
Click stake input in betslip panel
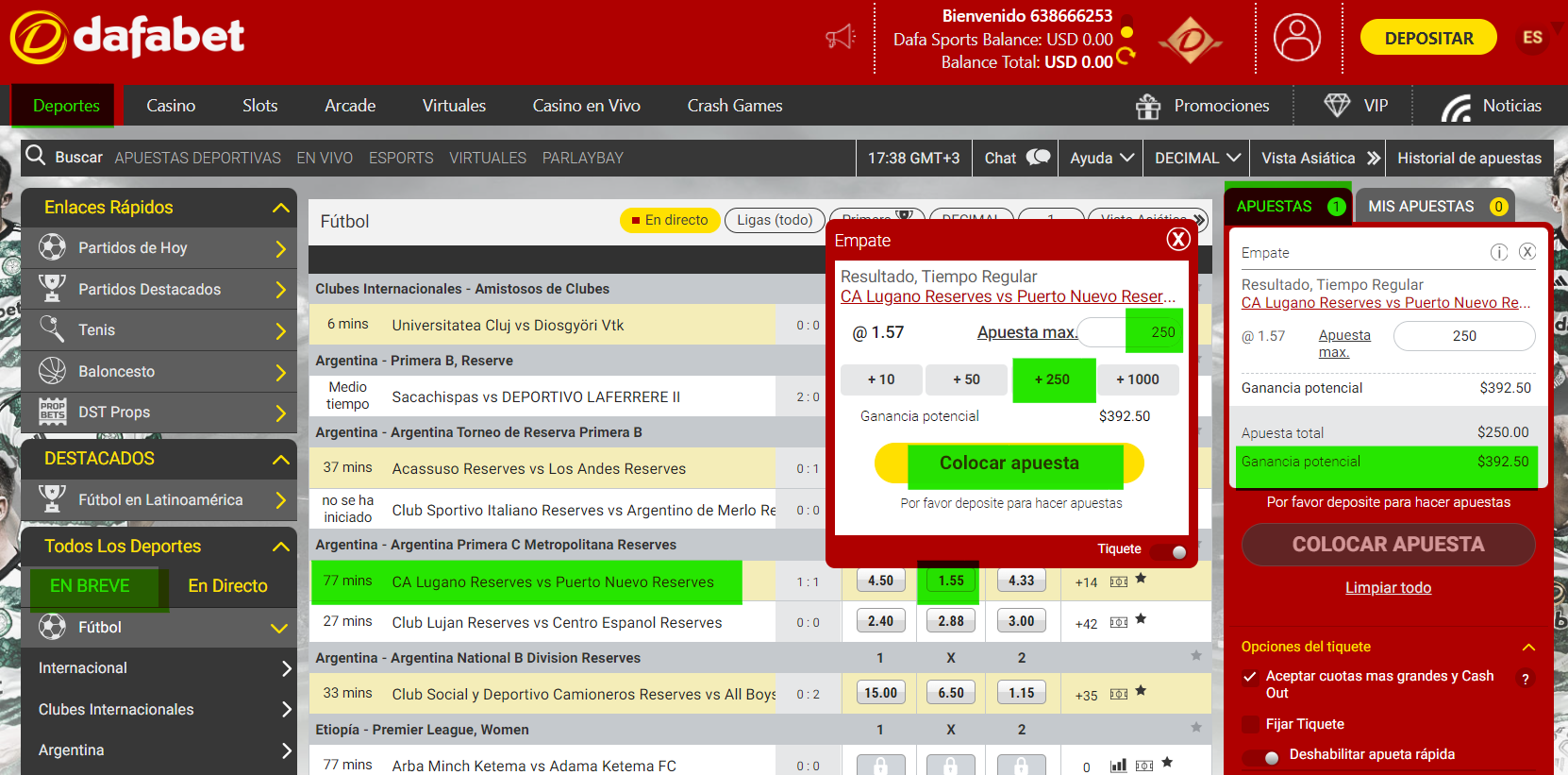pyautogui.click(x=1464, y=336)
